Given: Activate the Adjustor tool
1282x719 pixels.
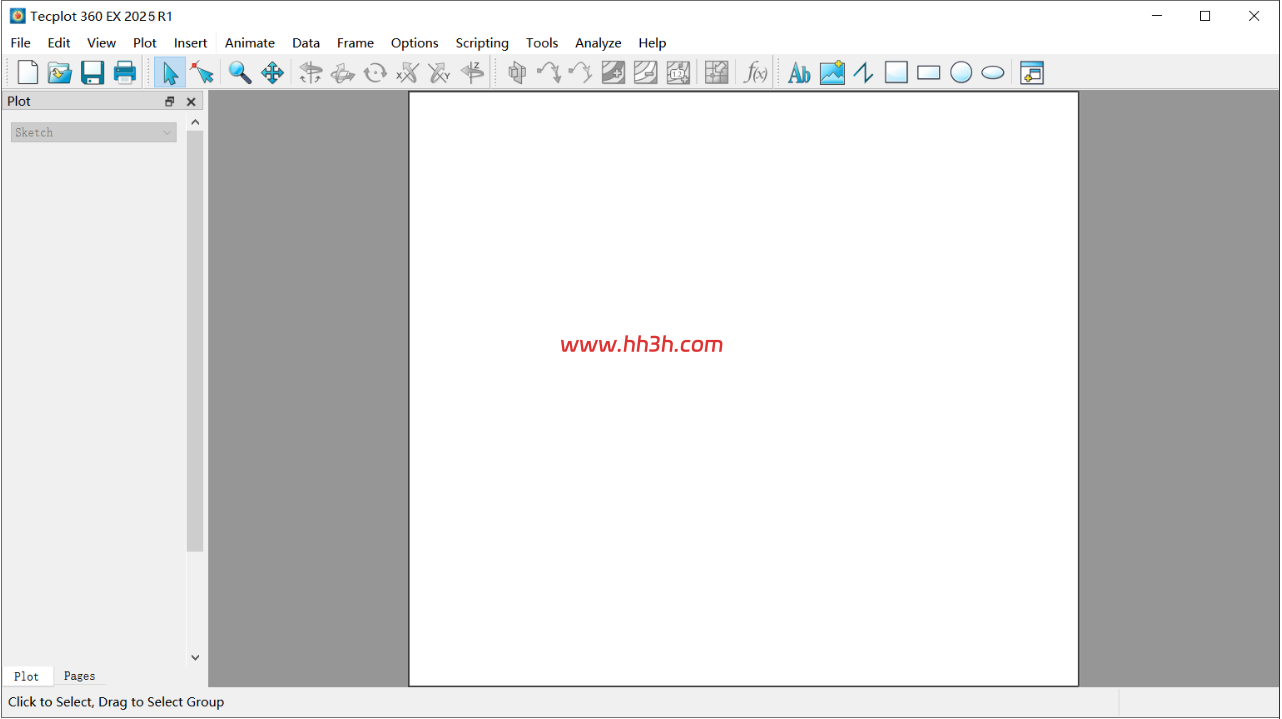Looking at the screenshot, I should [x=202, y=72].
